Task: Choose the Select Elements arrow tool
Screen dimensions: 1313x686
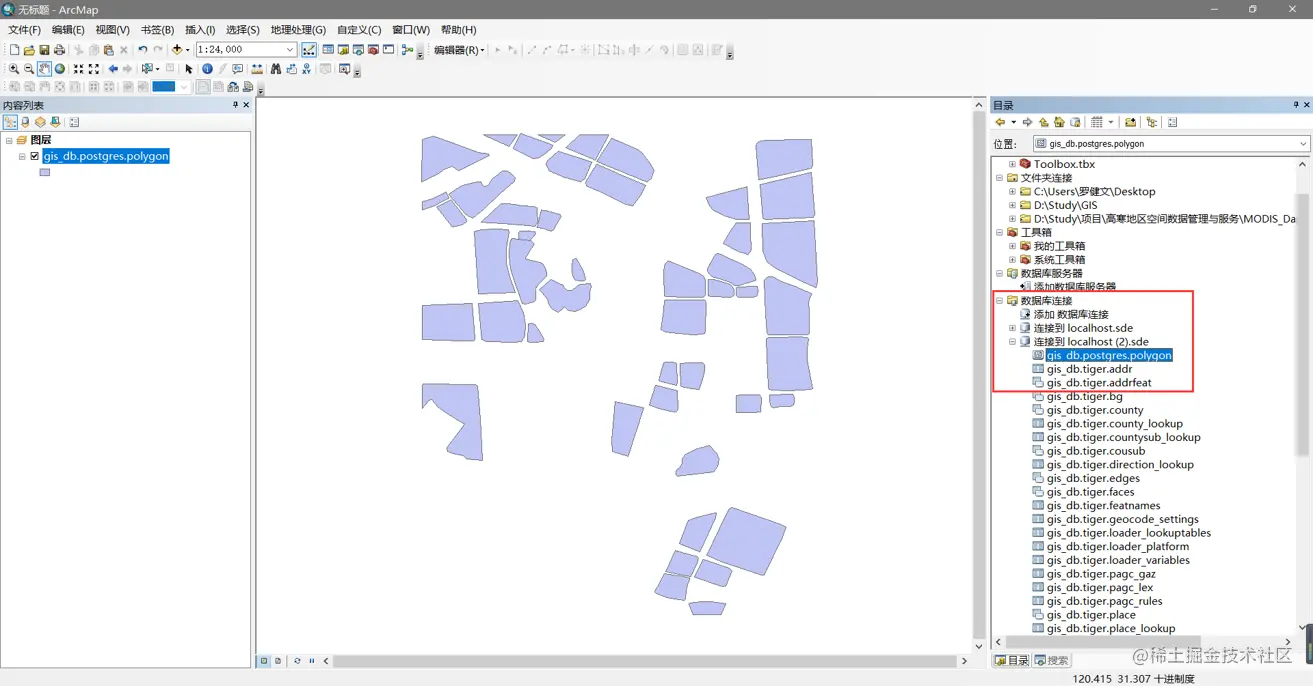Action: point(189,69)
